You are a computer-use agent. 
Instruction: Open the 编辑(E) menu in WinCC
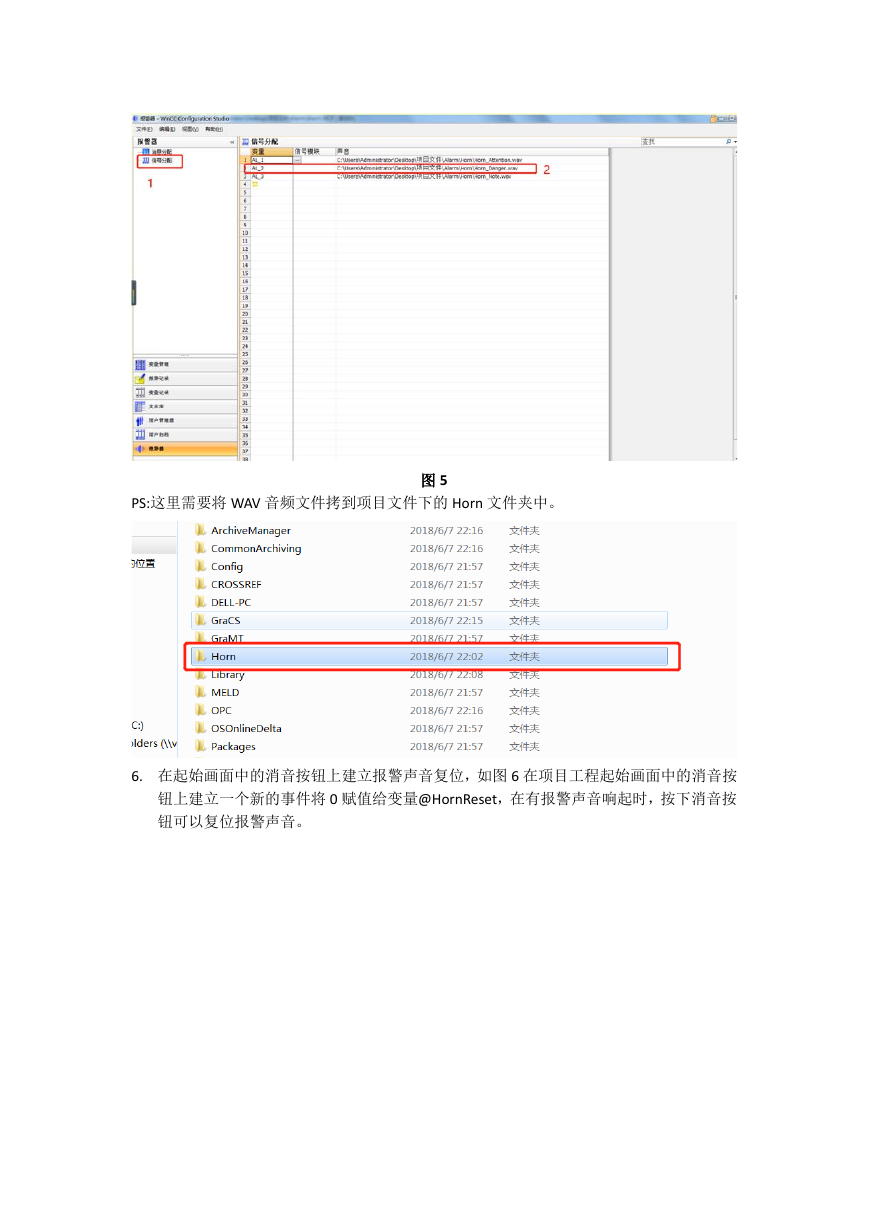pyautogui.click(x=167, y=129)
